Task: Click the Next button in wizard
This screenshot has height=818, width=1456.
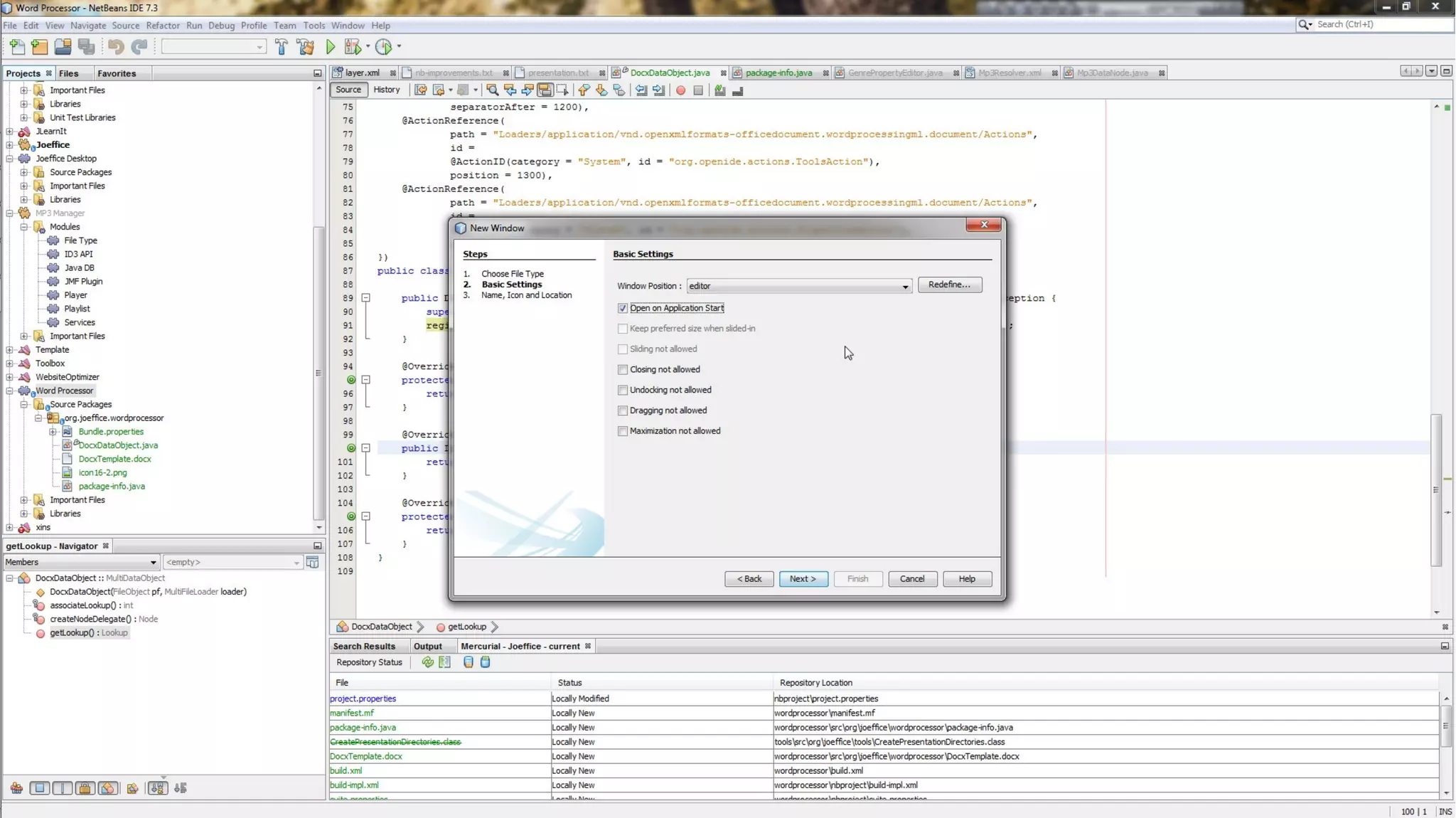Action: tap(803, 579)
